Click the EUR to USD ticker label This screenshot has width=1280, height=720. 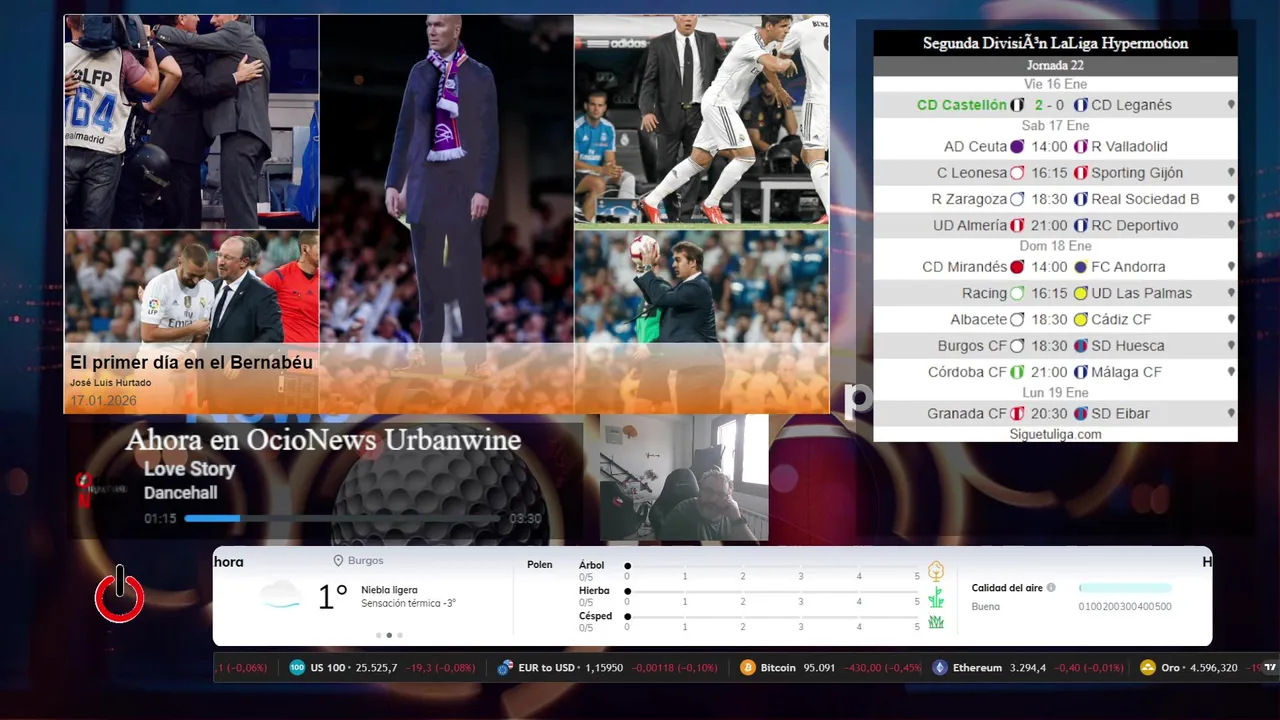(547, 668)
